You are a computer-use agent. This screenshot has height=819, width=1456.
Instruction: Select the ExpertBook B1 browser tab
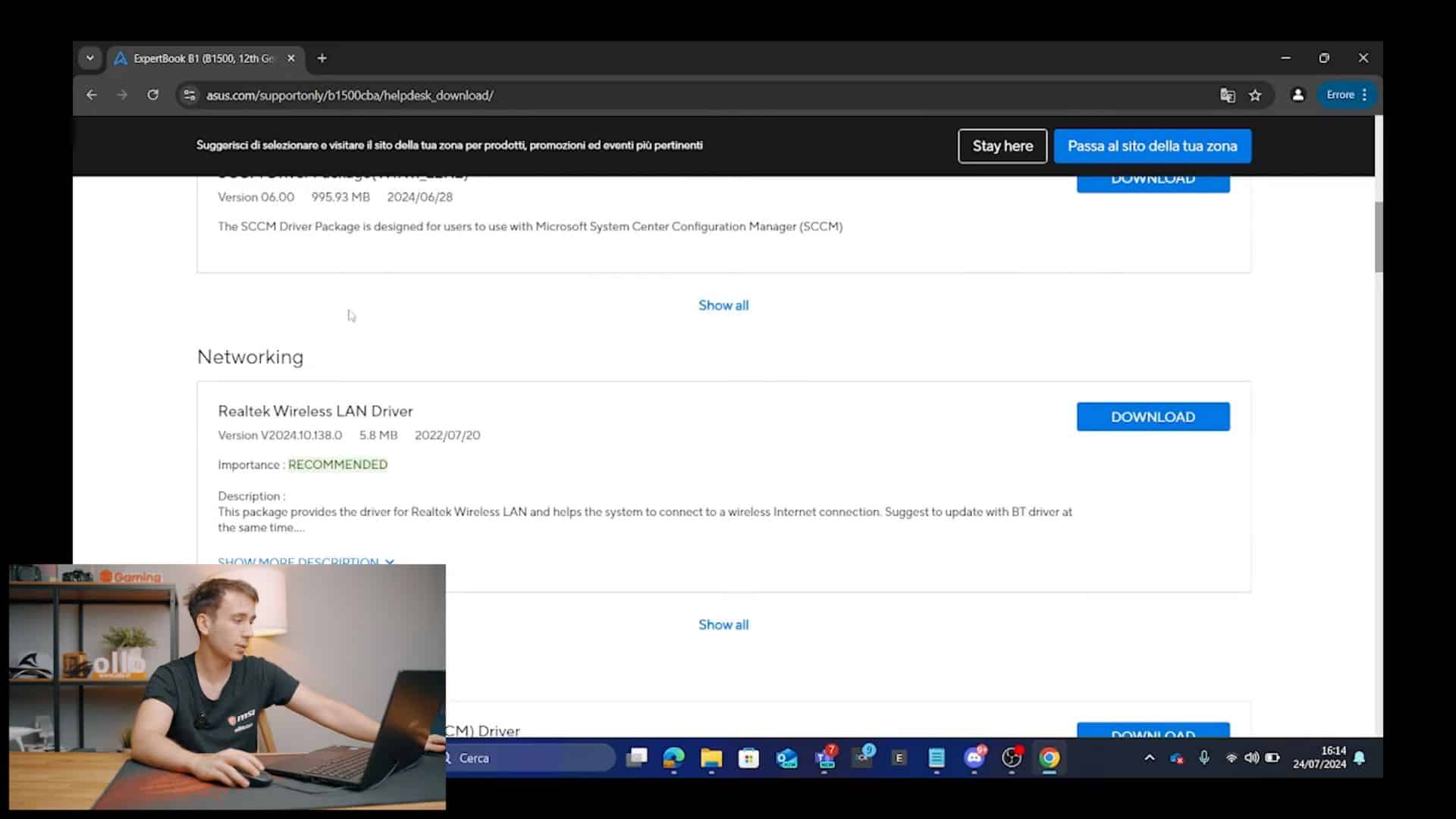205,58
